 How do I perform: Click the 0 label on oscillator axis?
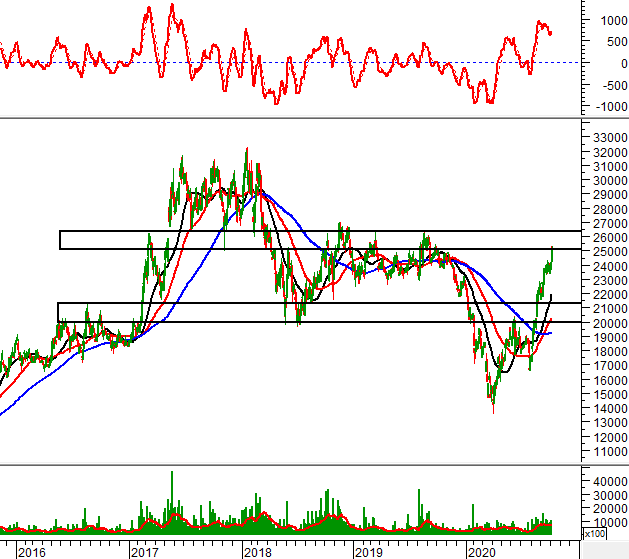624,63
